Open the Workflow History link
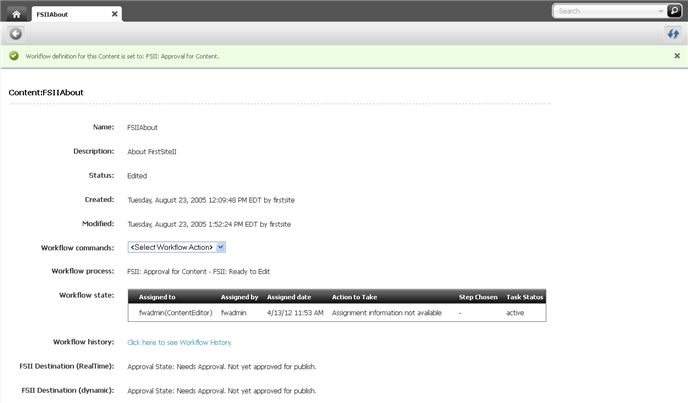 (179, 342)
